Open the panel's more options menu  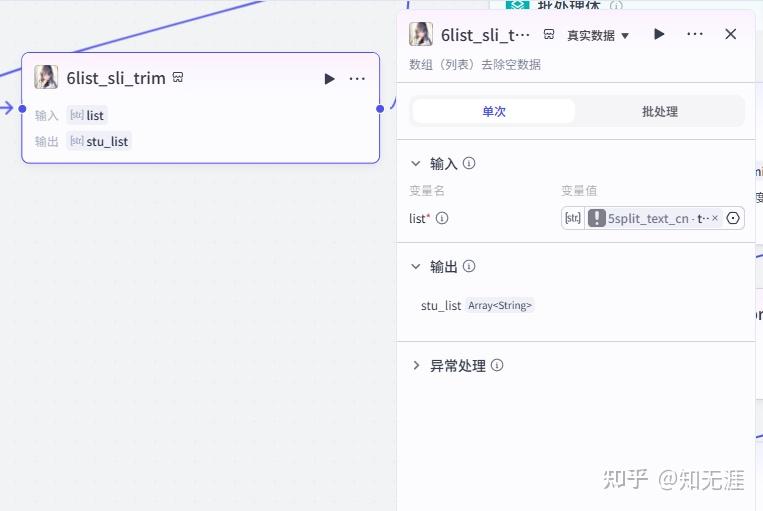coord(694,34)
